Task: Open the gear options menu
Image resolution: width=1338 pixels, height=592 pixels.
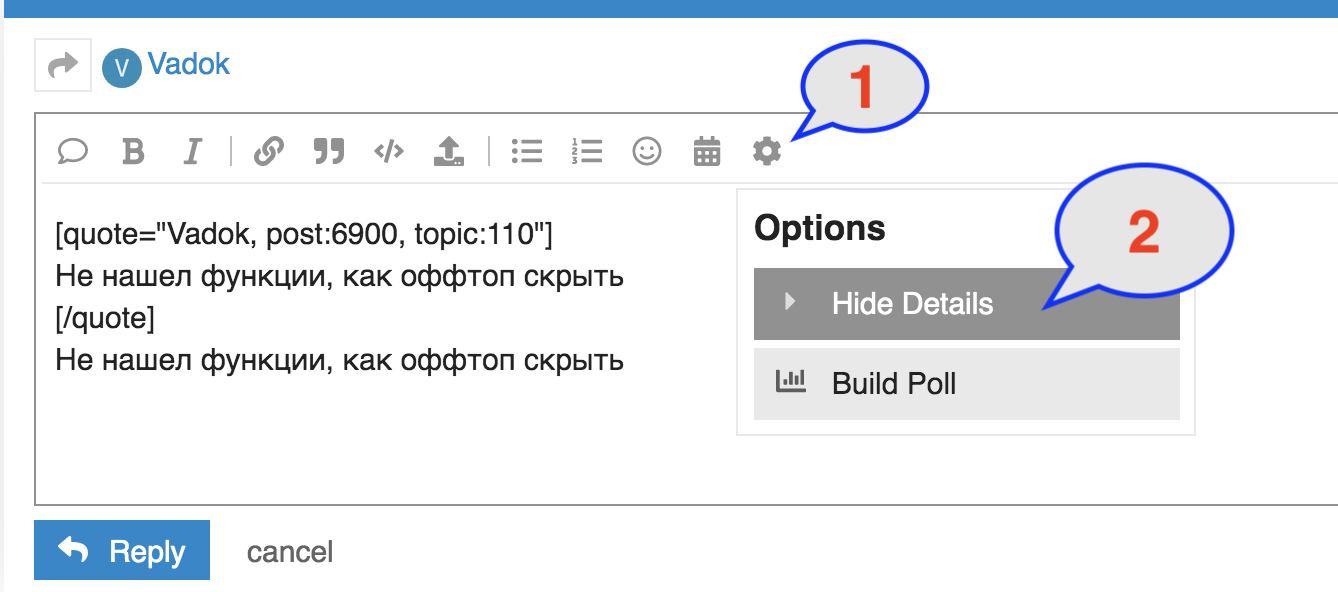Action: 767,151
